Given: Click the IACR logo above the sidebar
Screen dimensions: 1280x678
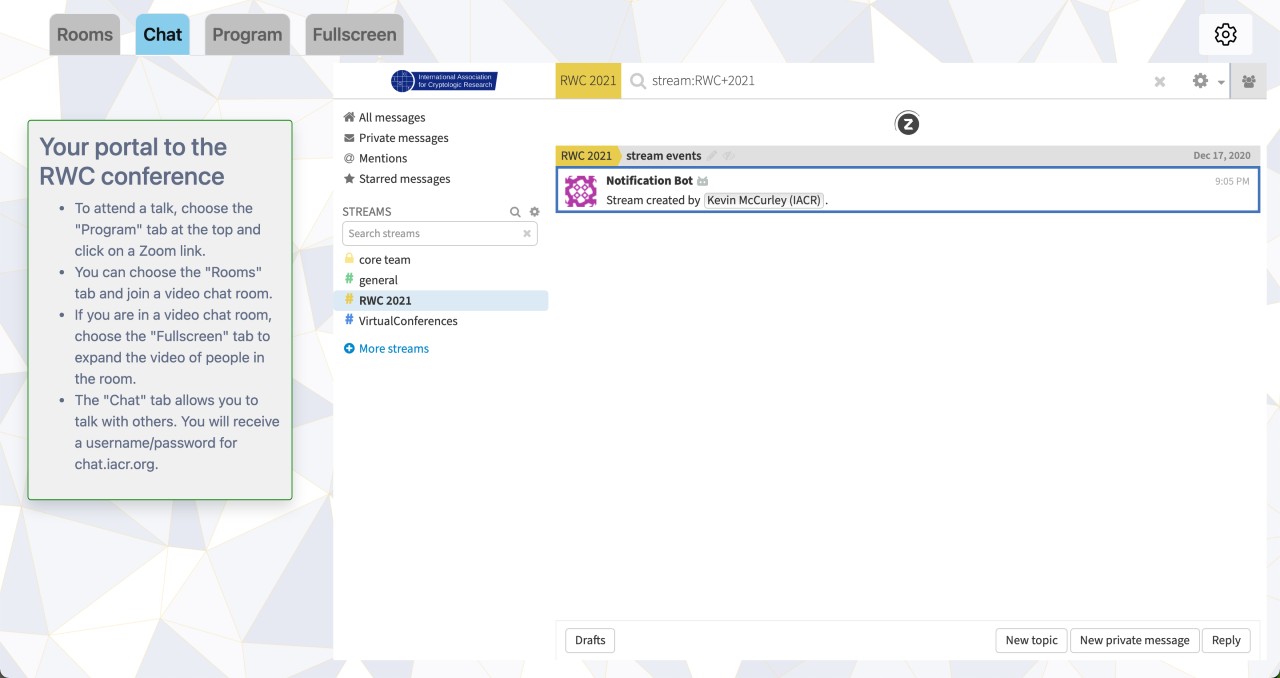Looking at the screenshot, I should coord(444,81).
